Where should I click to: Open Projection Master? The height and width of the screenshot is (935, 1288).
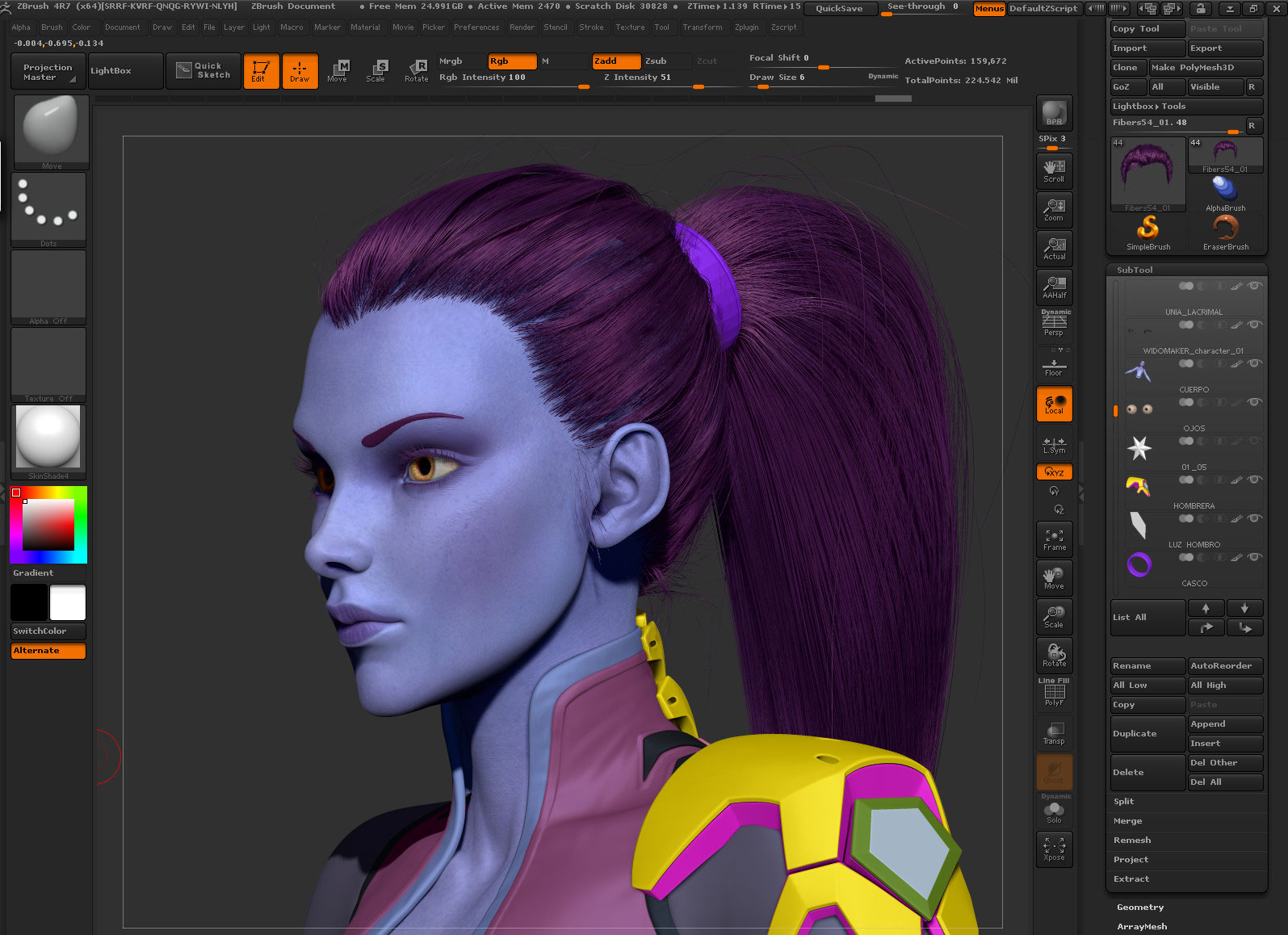(x=48, y=71)
